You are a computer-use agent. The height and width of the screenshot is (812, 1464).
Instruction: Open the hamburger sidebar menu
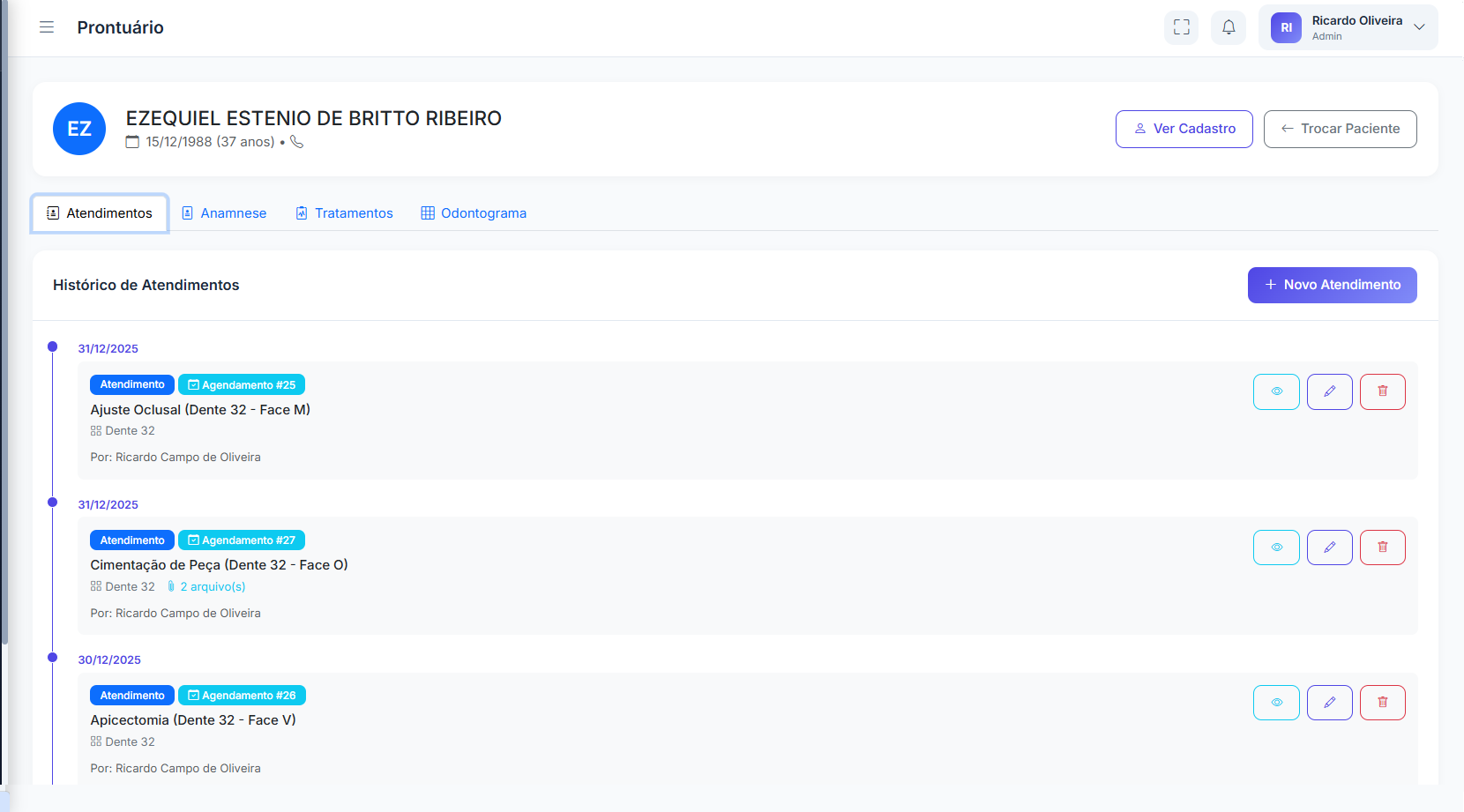click(47, 27)
